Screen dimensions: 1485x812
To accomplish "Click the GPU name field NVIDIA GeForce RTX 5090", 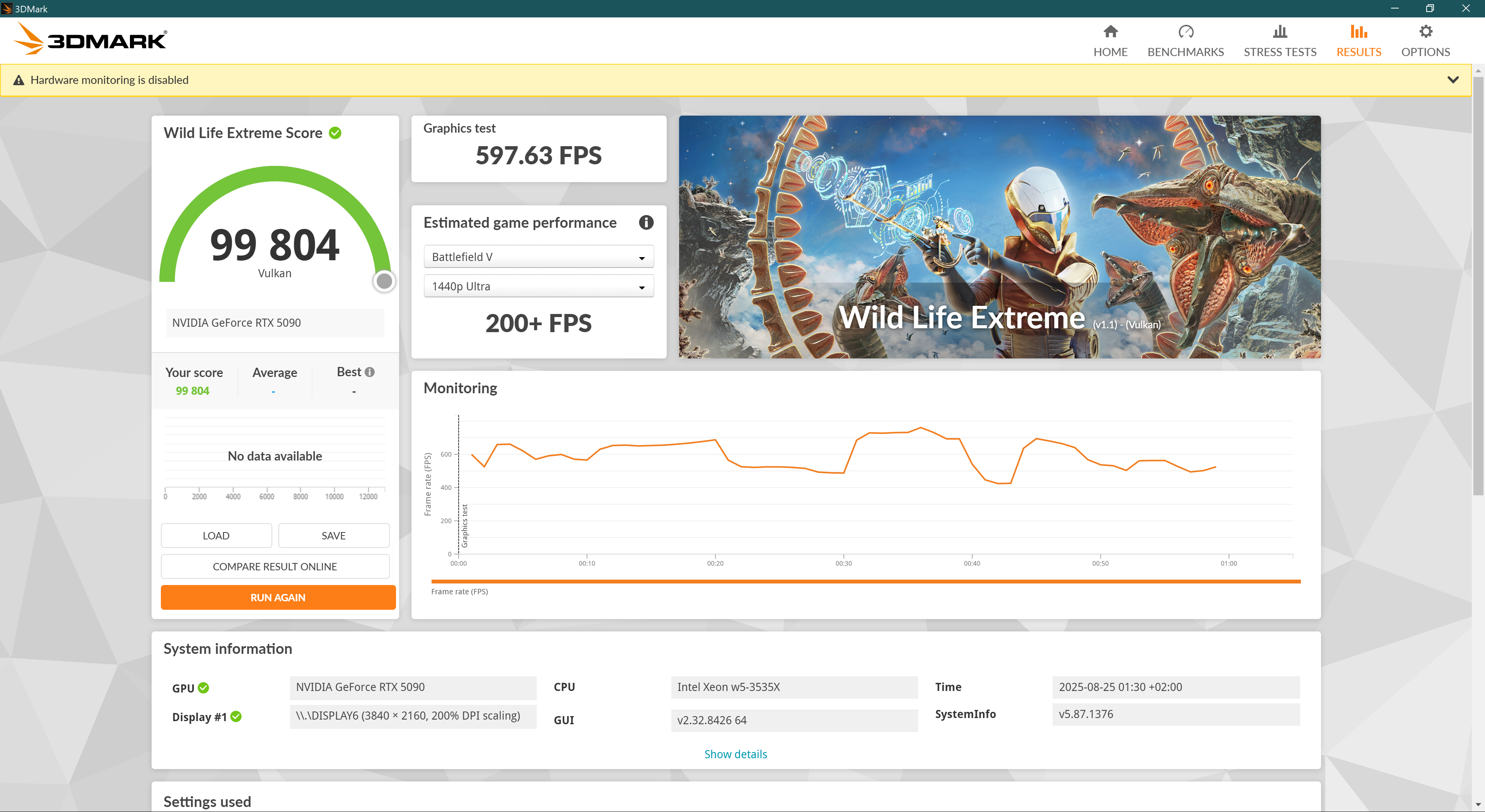I will 413,687.
